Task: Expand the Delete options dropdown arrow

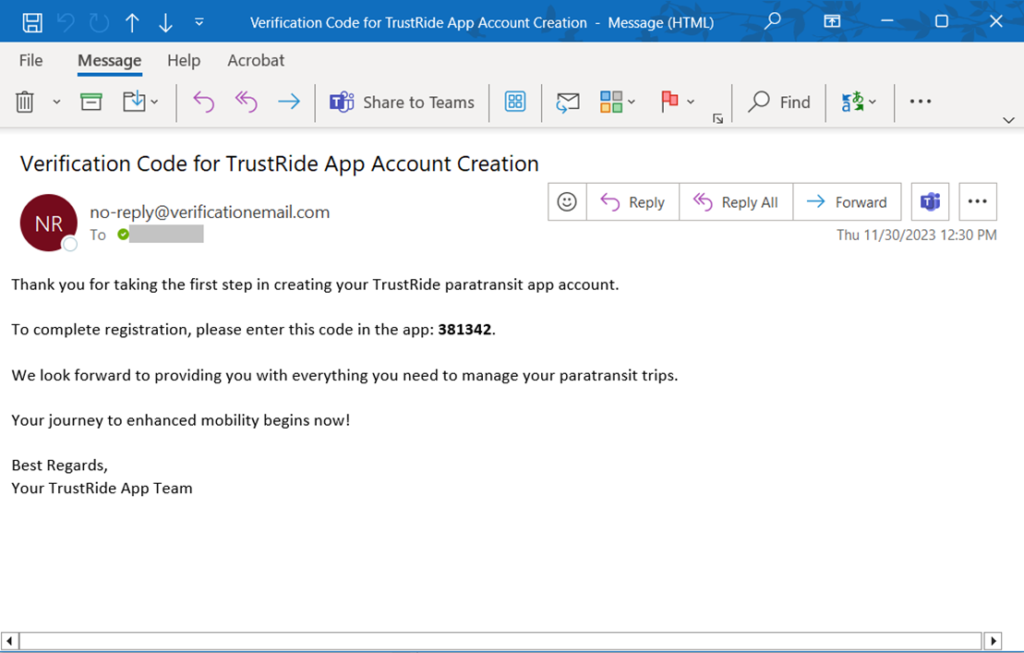Action: point(57,102)
